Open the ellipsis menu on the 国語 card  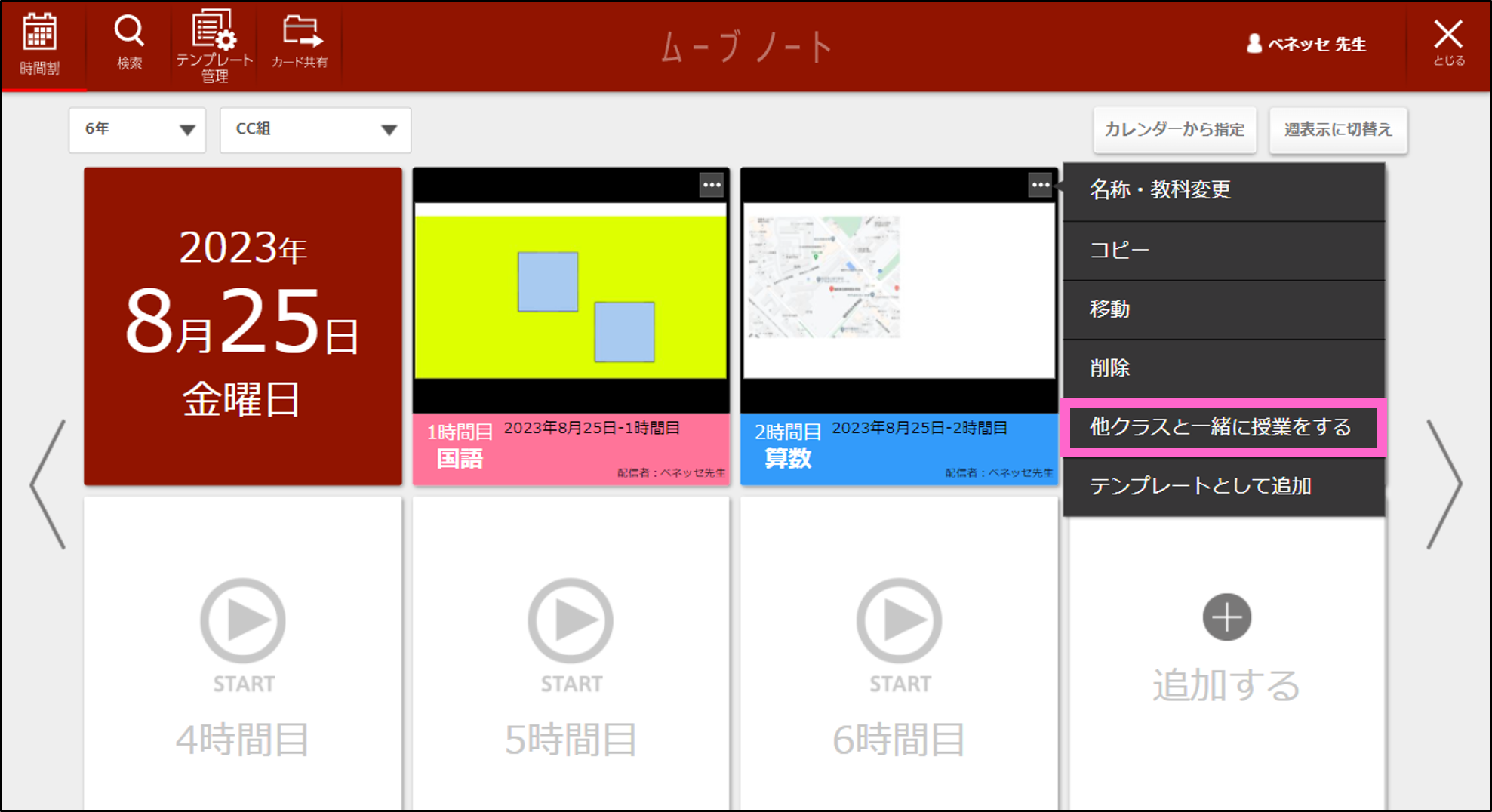coord(712,185)
